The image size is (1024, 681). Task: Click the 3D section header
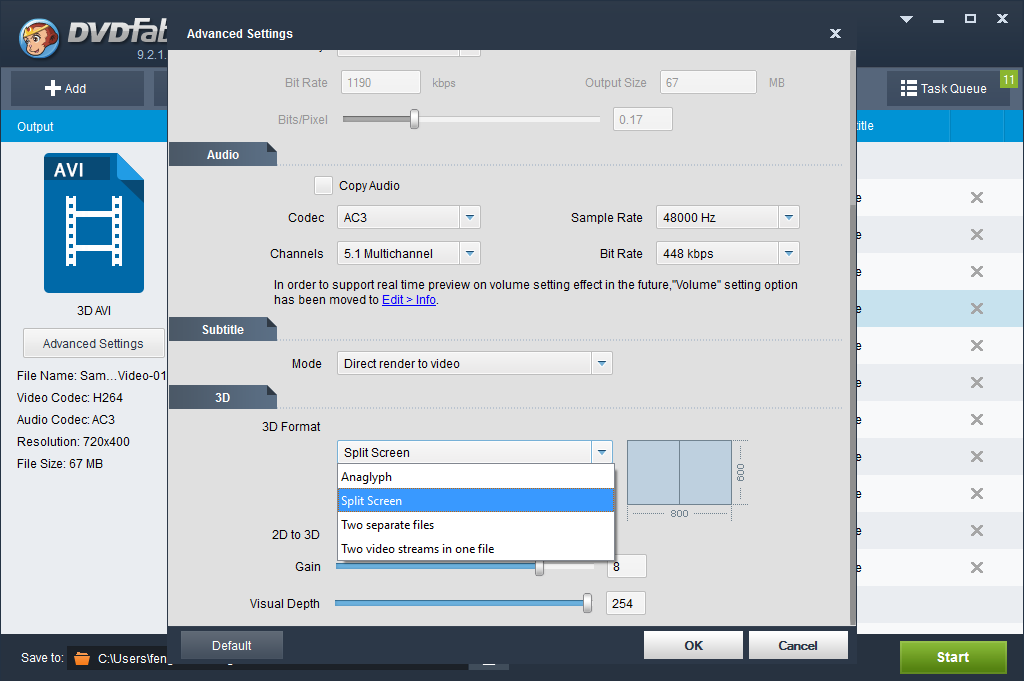pos(223,397)
